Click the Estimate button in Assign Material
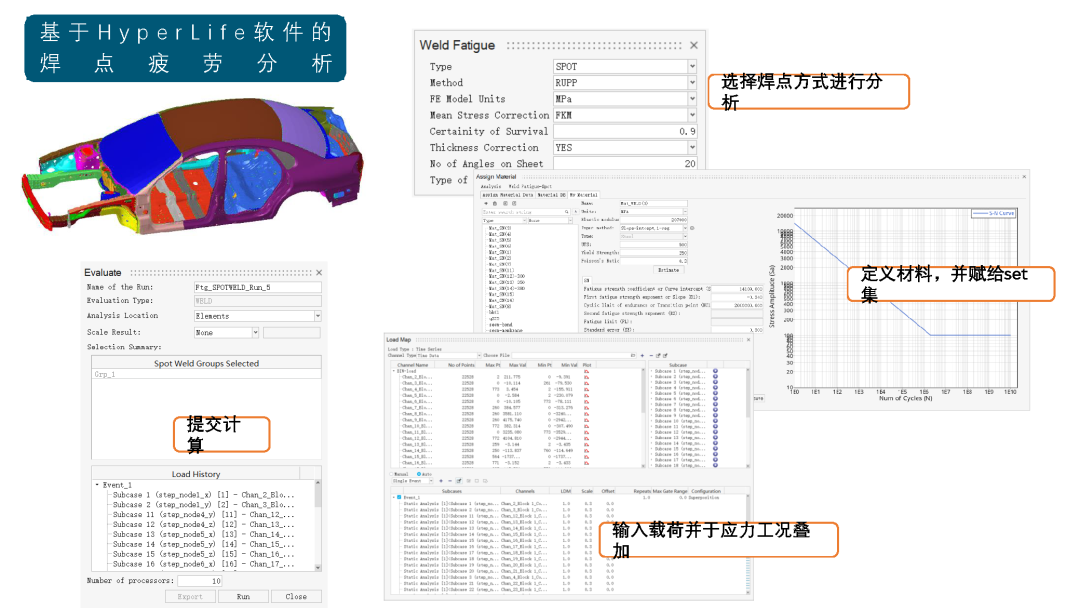The image size is (1080, 608). (669, 270)
